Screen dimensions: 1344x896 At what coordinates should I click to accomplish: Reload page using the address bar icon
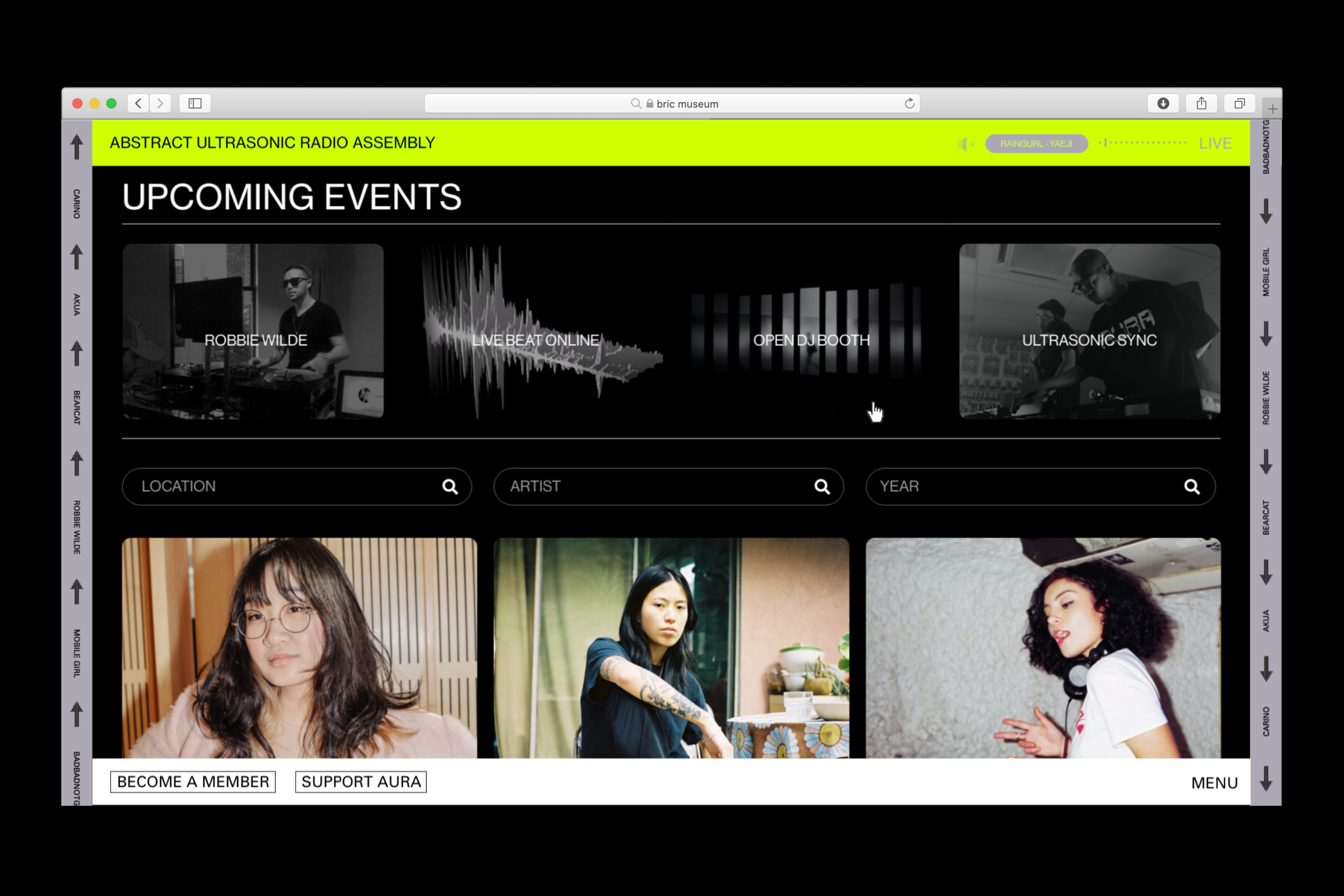pos(909,103)
